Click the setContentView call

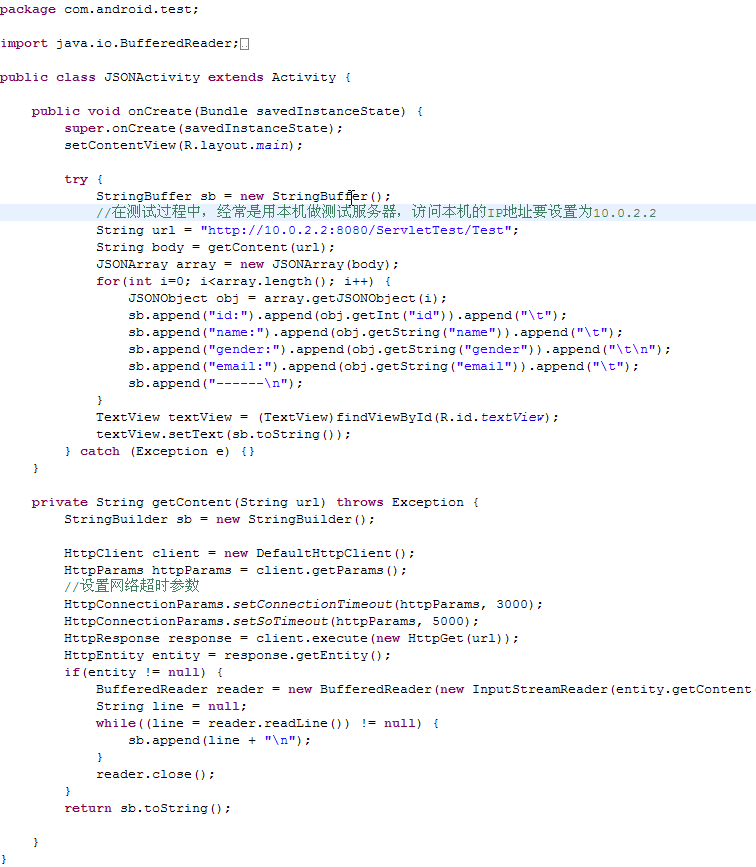point(120,145)
